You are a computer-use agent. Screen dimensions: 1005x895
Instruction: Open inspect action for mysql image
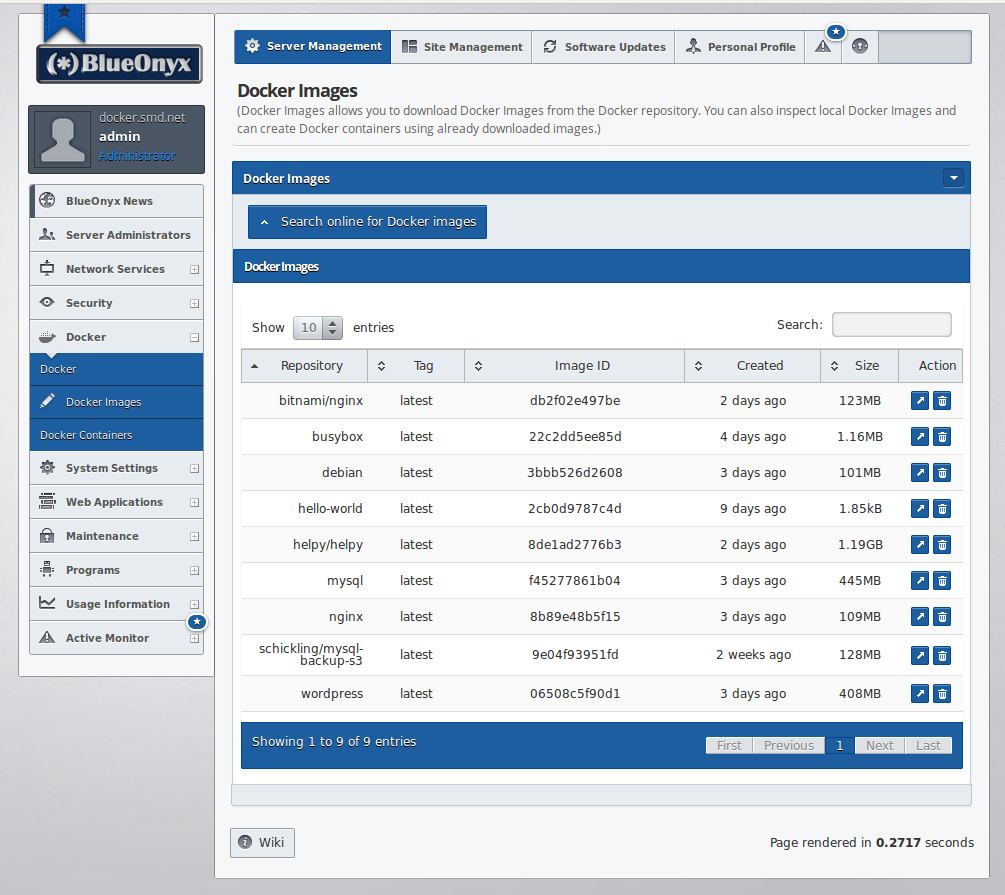(920, 580)
